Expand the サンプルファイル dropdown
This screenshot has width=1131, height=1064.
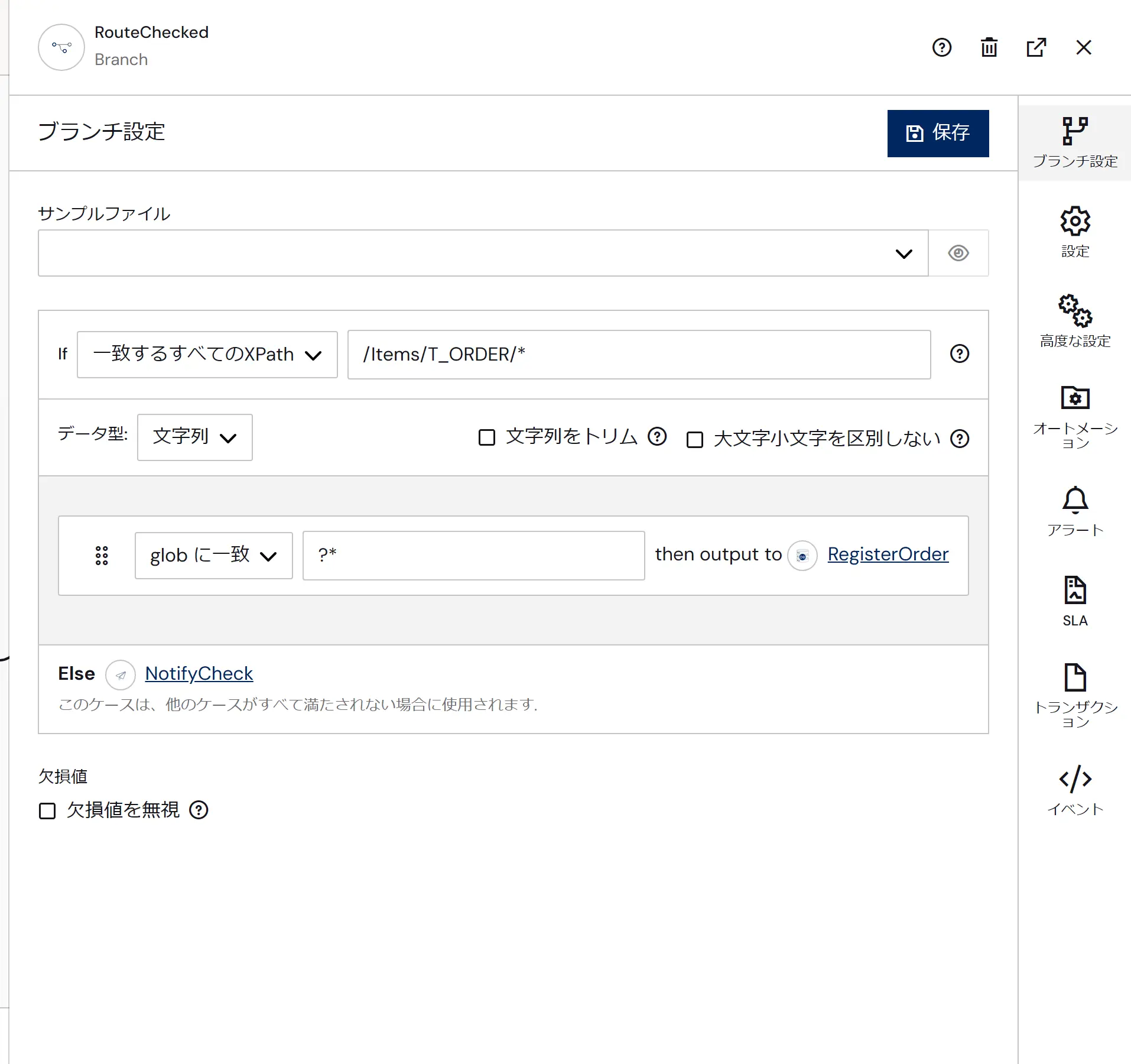click(483, 253)
